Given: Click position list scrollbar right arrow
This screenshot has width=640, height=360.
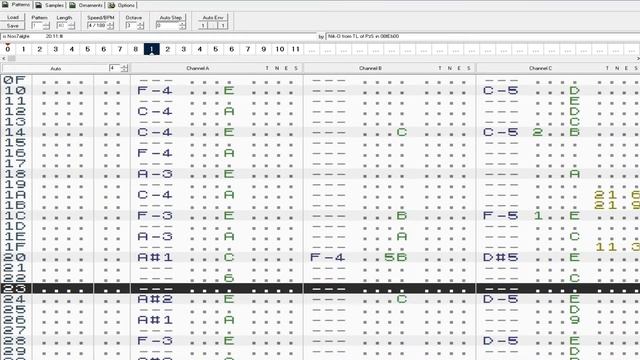Looking at the screenshot, I should pyautogui.click(x=638, y=59).
